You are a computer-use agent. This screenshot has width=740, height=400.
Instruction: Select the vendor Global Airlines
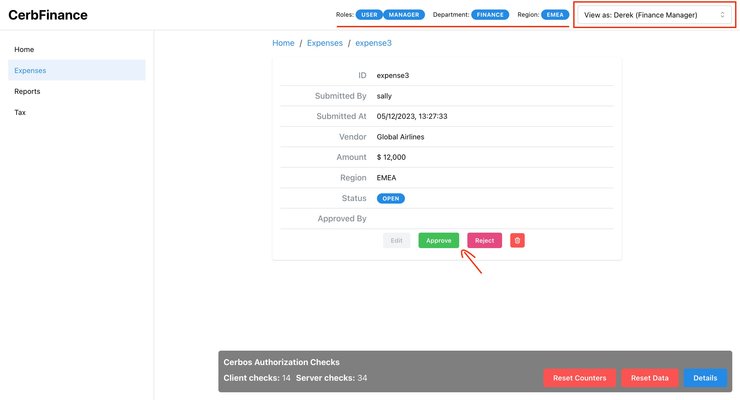pos(400,137)
